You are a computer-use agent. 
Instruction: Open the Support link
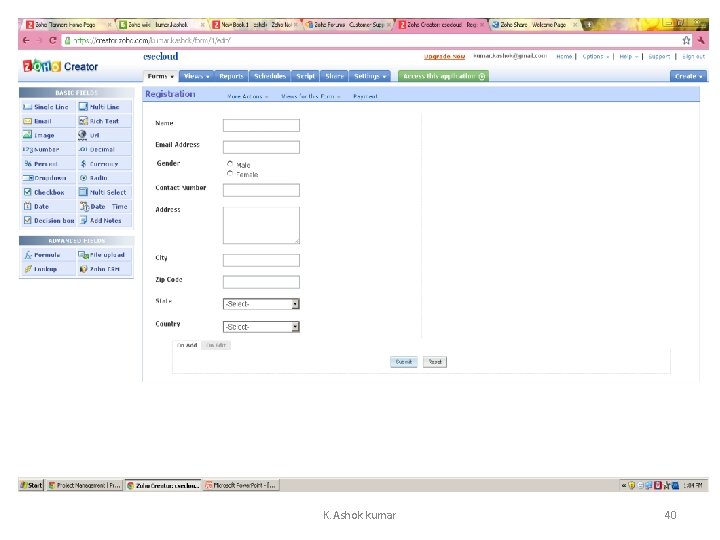(x=659, y=56)
